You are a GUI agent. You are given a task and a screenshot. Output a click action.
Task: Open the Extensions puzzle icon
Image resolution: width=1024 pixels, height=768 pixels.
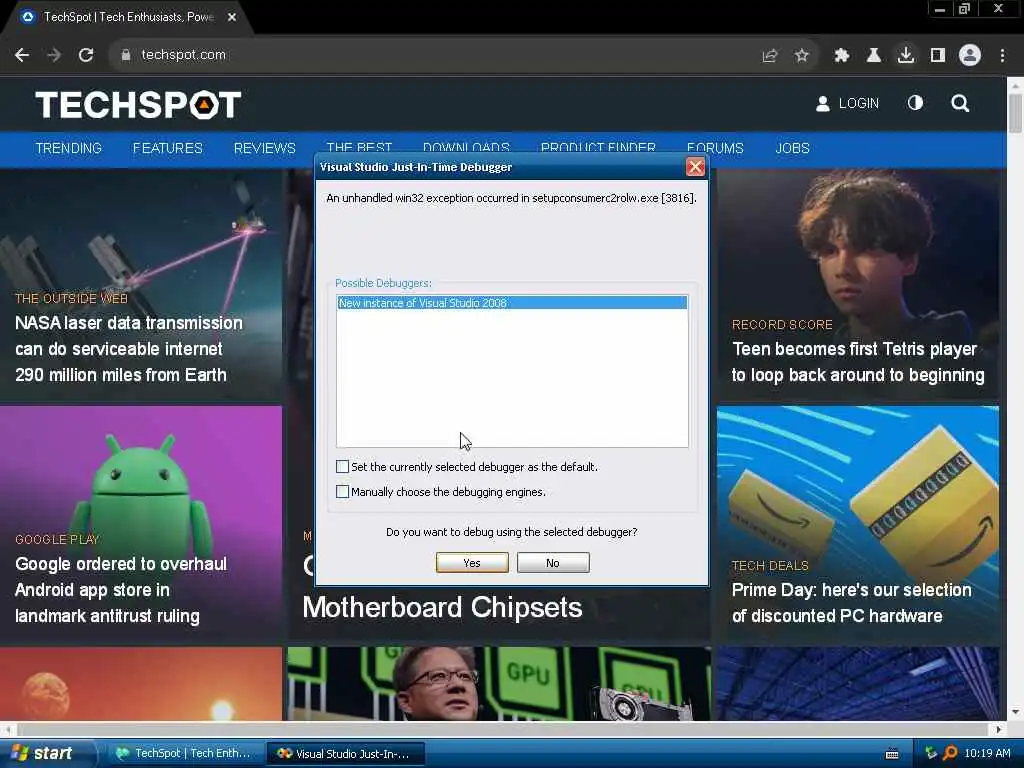pyautogui.click(x=842, y=56)
